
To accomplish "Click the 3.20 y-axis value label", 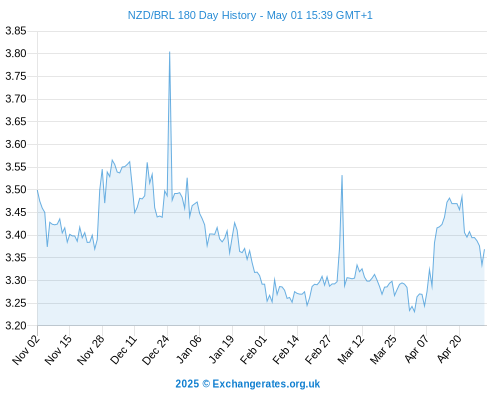I will click(16, 326).
